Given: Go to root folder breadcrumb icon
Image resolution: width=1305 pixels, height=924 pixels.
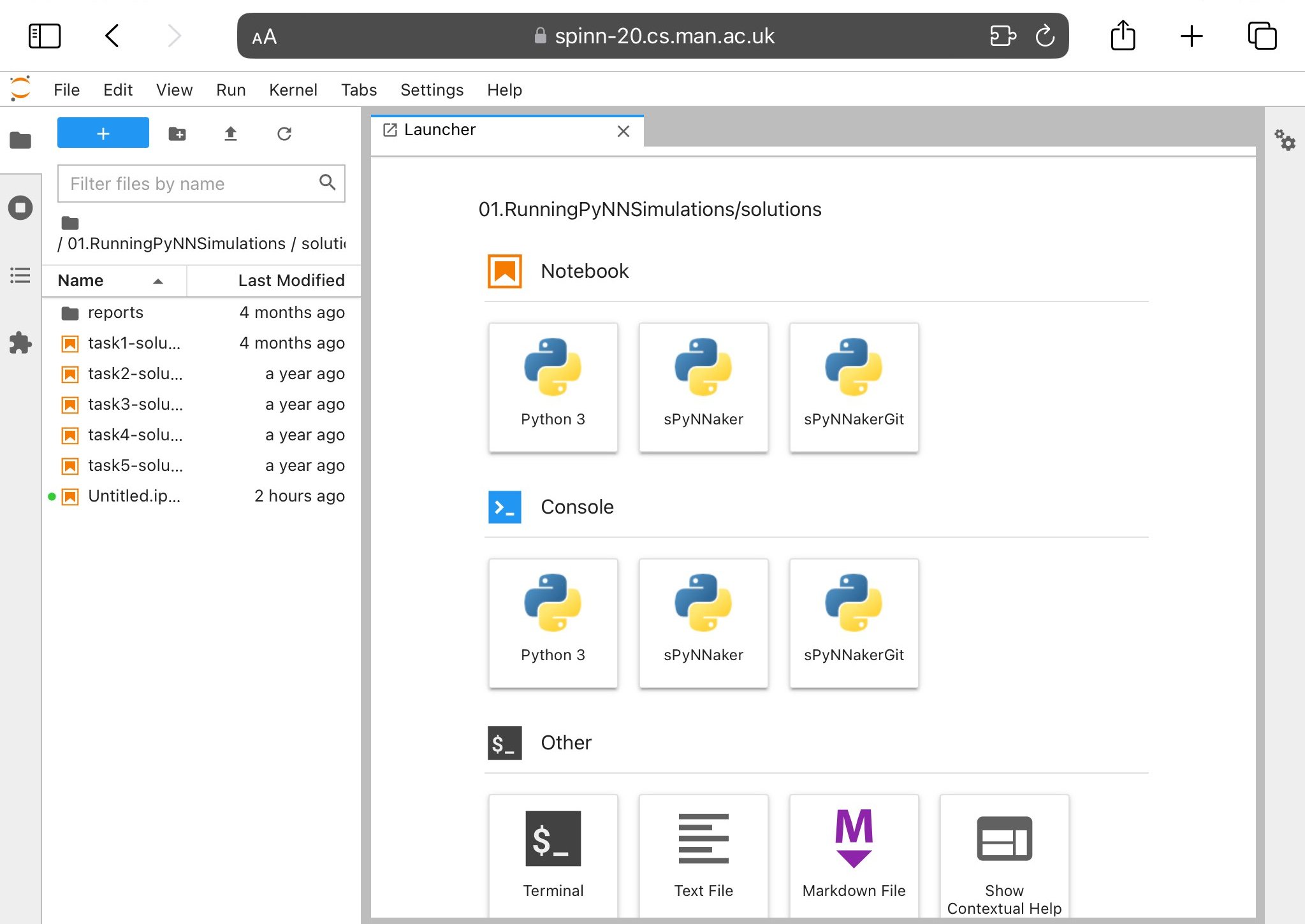Looking at the screenshot, I should click(x=70, y=223).
